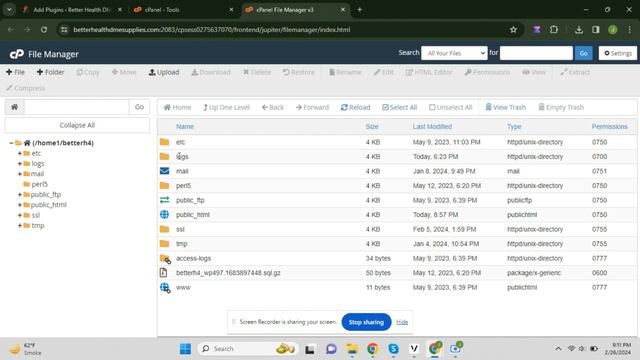Select the access-logs name text
Screen dimensions: 640x360
click(193, 258)
